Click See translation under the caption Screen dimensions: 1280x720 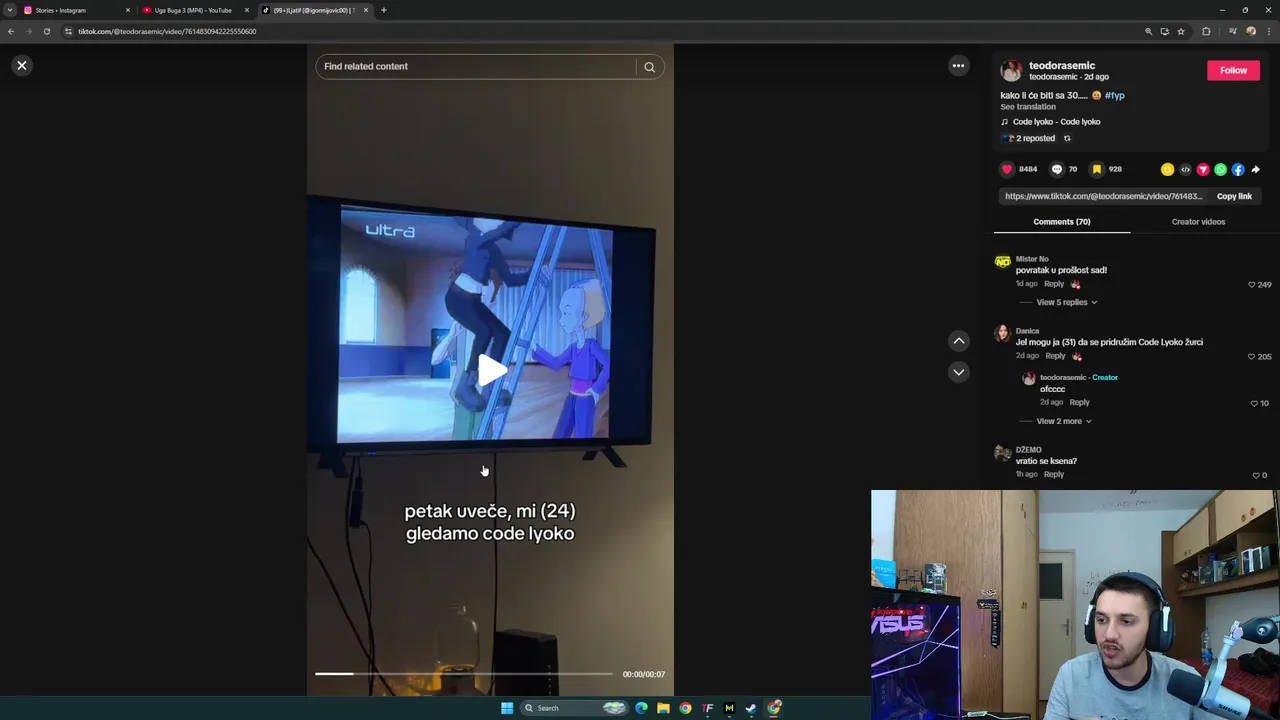[x=1028, y=107]
